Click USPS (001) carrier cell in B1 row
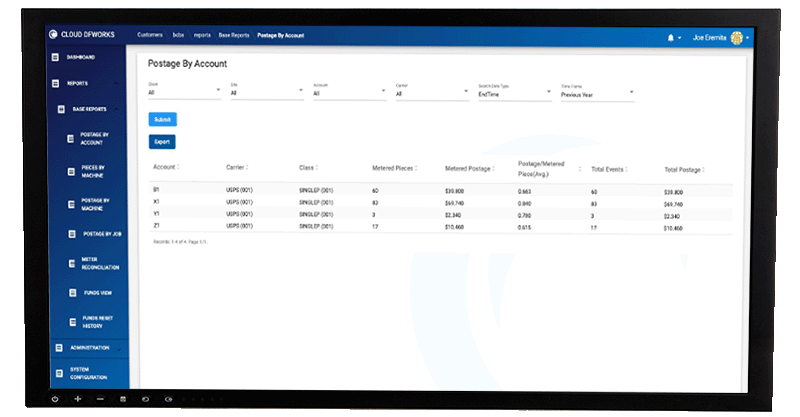The image size is (800, 417). (x=239, y=190)
